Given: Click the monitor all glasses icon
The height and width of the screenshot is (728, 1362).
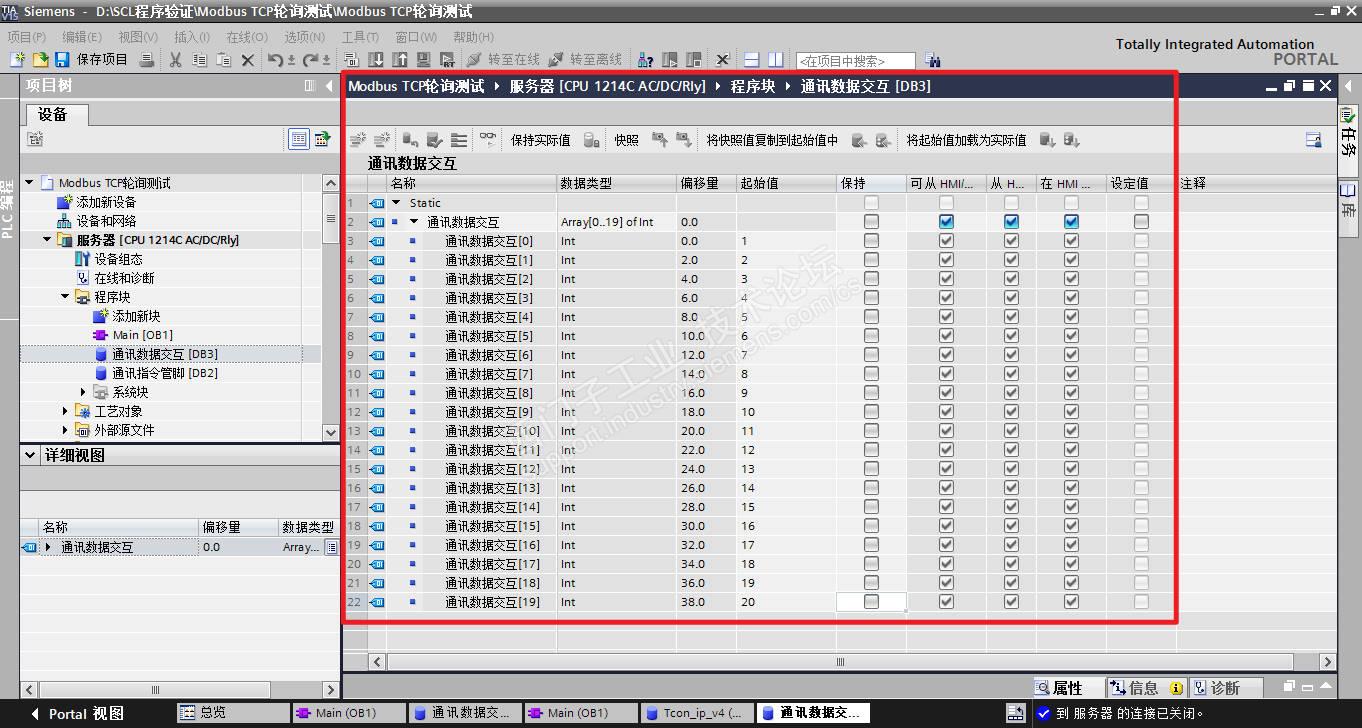Looking at the screenshot, I should pos(488,140).
